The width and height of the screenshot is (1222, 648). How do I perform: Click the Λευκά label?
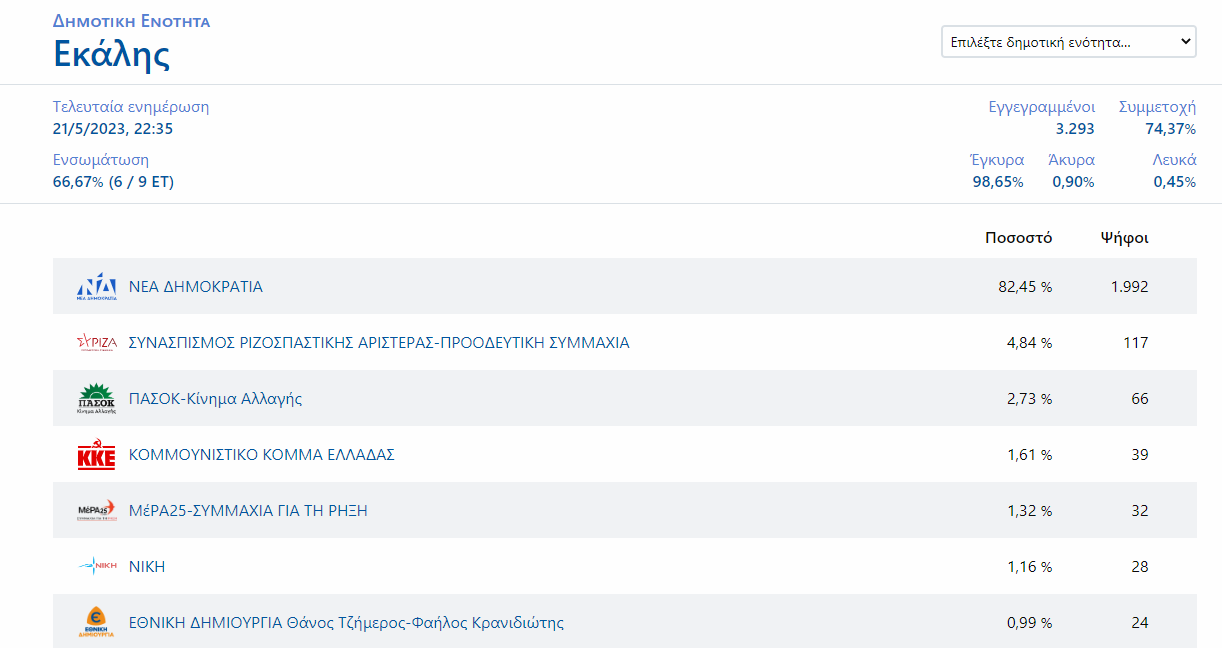pos(1174,159)
